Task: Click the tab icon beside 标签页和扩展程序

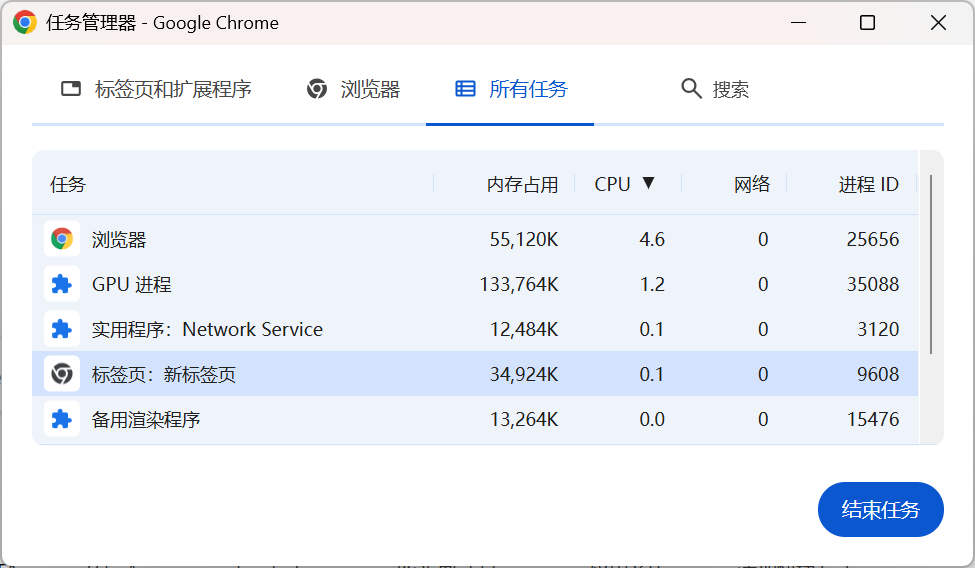Action: (x=71, y=89)
